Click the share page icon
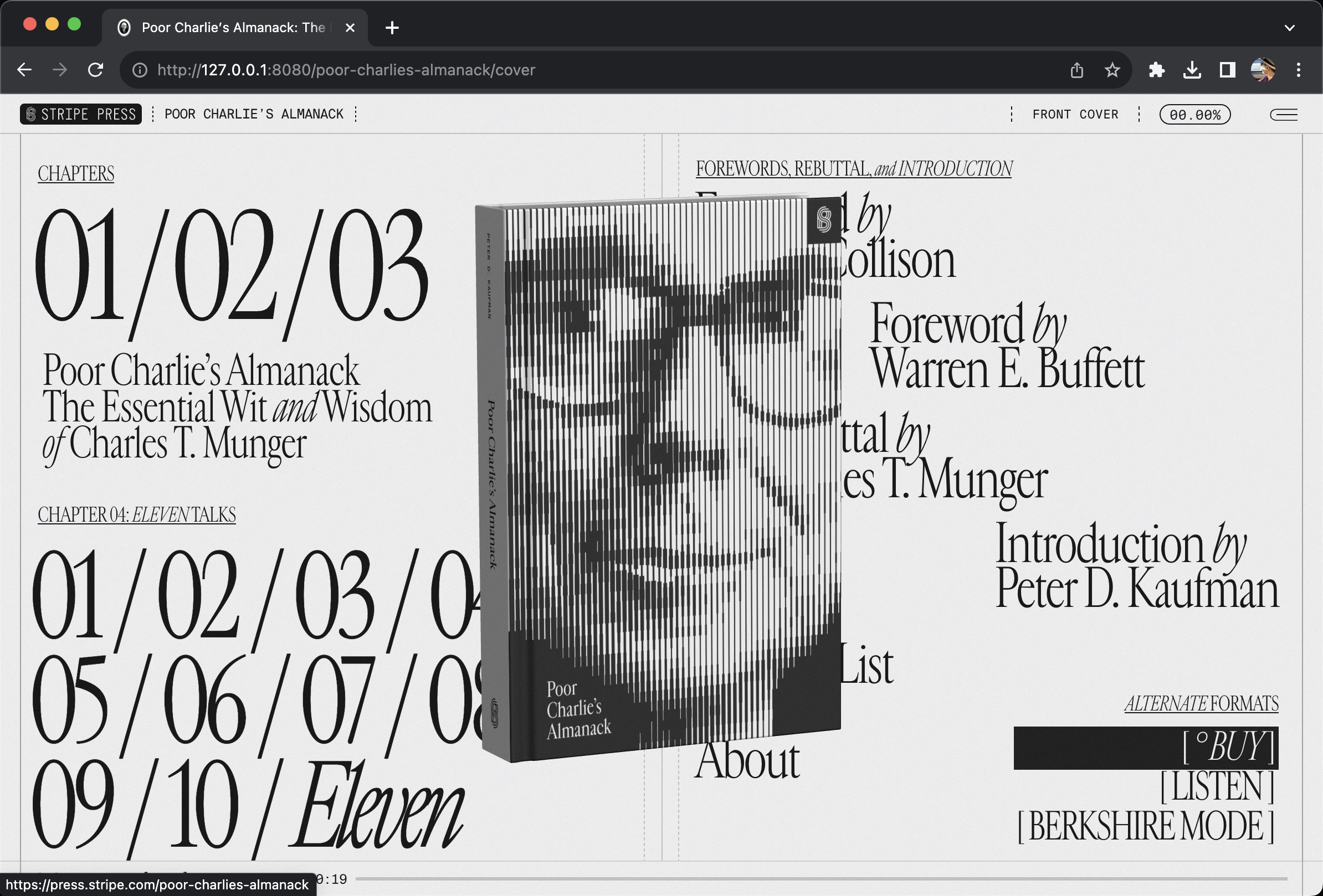Viewport: 1323px width, 896px height. tap(1076, 70)
